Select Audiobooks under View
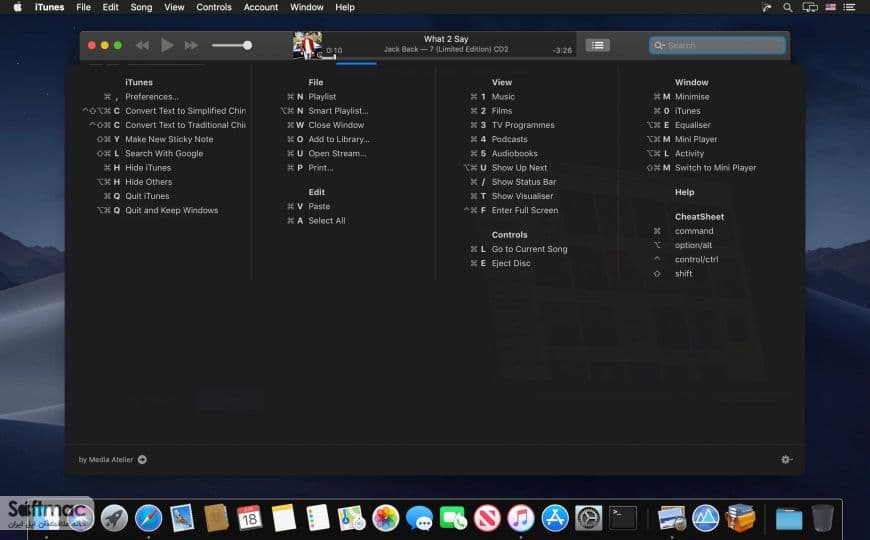The image size is (870, 540). [514, 154]
